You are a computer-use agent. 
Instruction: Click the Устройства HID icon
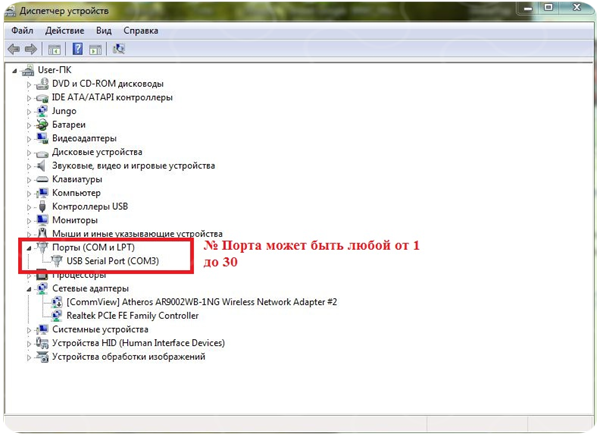(x=42, y=343)
